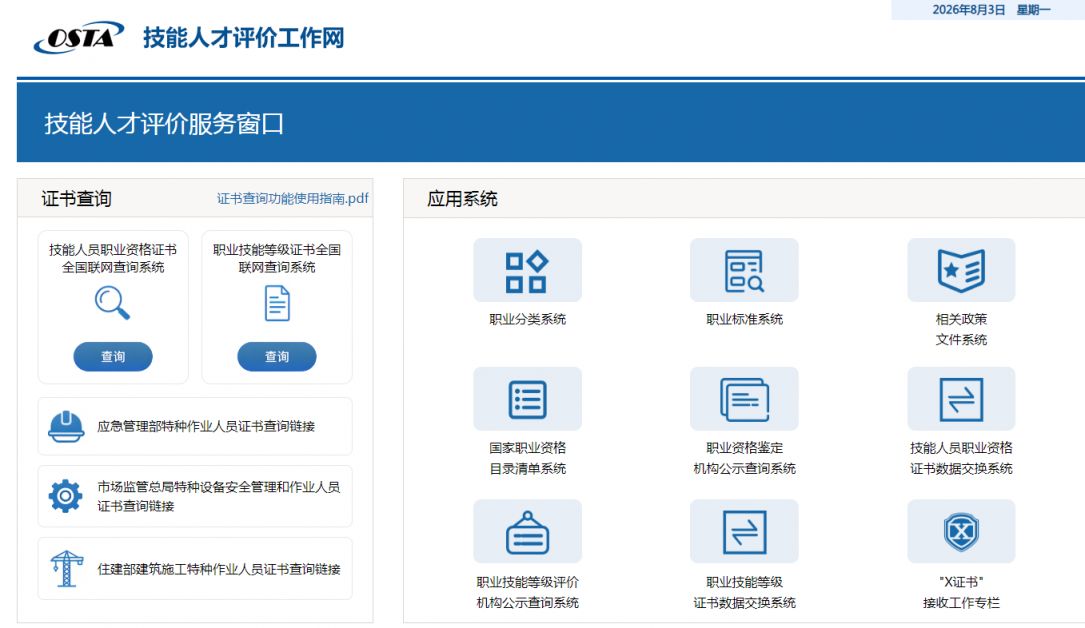Click the document icon for 职业技能等级证书查询
The width and height of the screenshot is (1085, 628).
277,304
